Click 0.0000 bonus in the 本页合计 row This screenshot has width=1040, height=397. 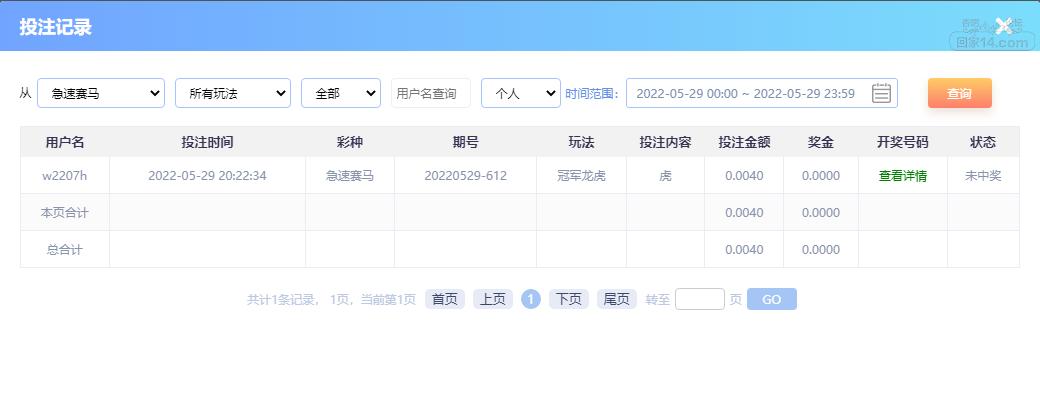click(x=821, y=213)
